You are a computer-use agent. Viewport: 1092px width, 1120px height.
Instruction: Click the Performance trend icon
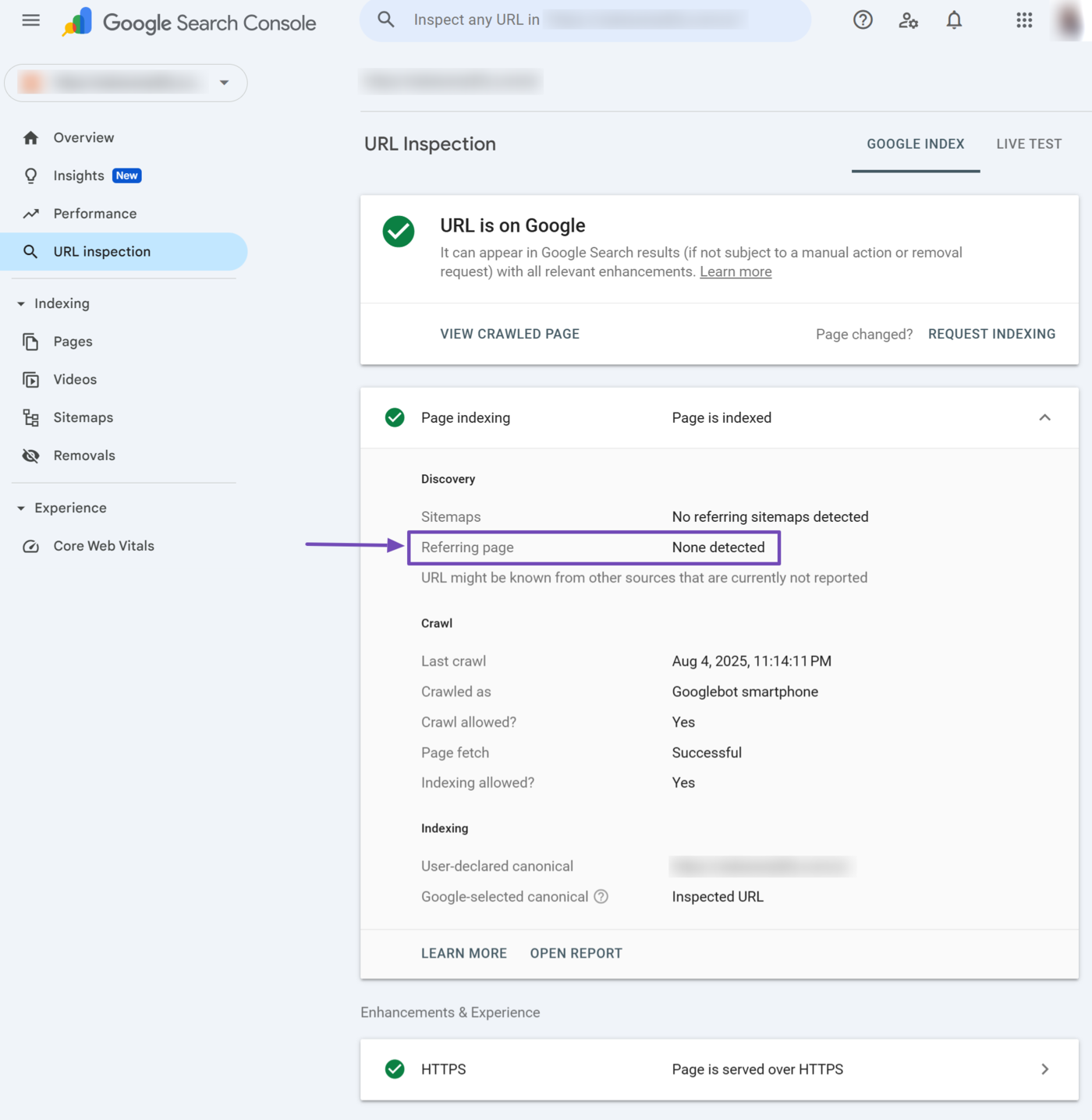31,214
